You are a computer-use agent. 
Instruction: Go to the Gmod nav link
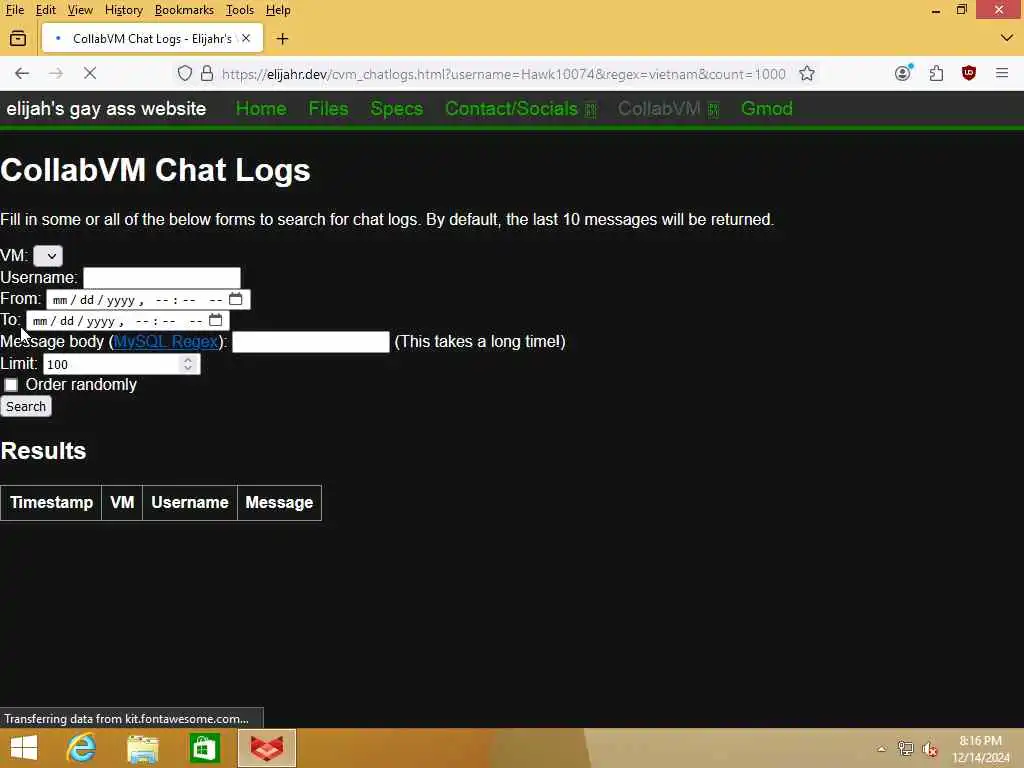click(x=767, y=108)
